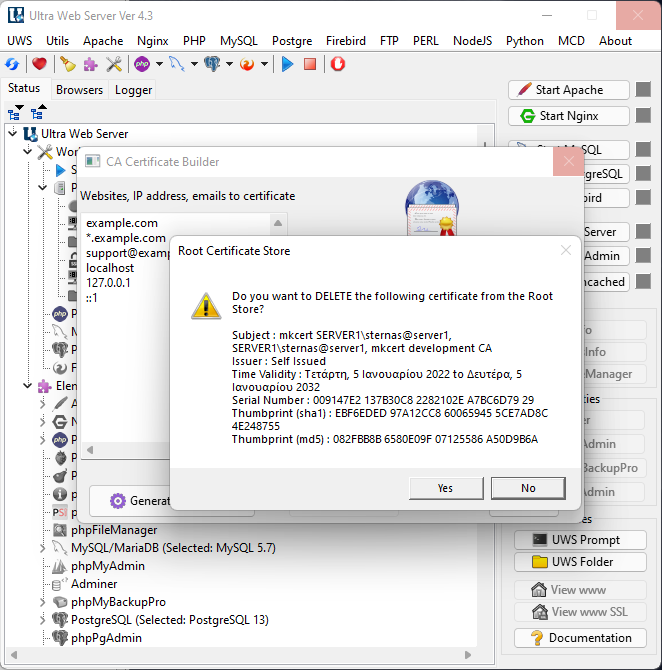Image resolution: width=662 pixels, height=670 pixels.
Task: Collapse the Elements tree node
Action: (27, 386)
